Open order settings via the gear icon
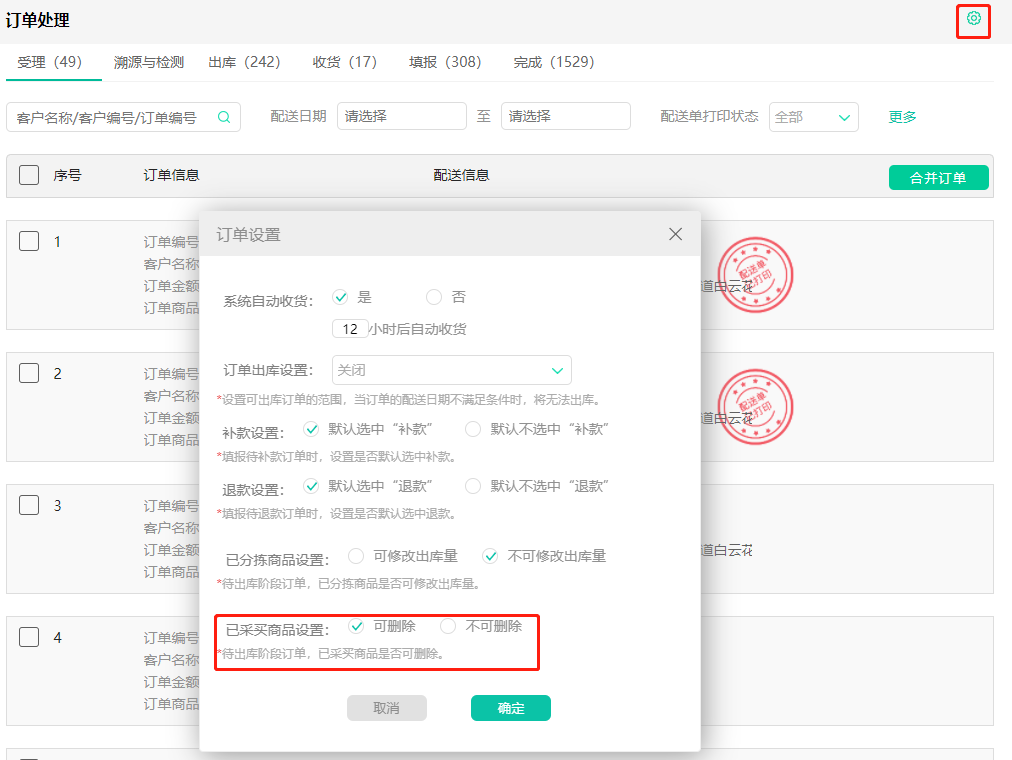Image resolution: width=1012 pixels, height=760 pixels. click(x=972, y=20)
